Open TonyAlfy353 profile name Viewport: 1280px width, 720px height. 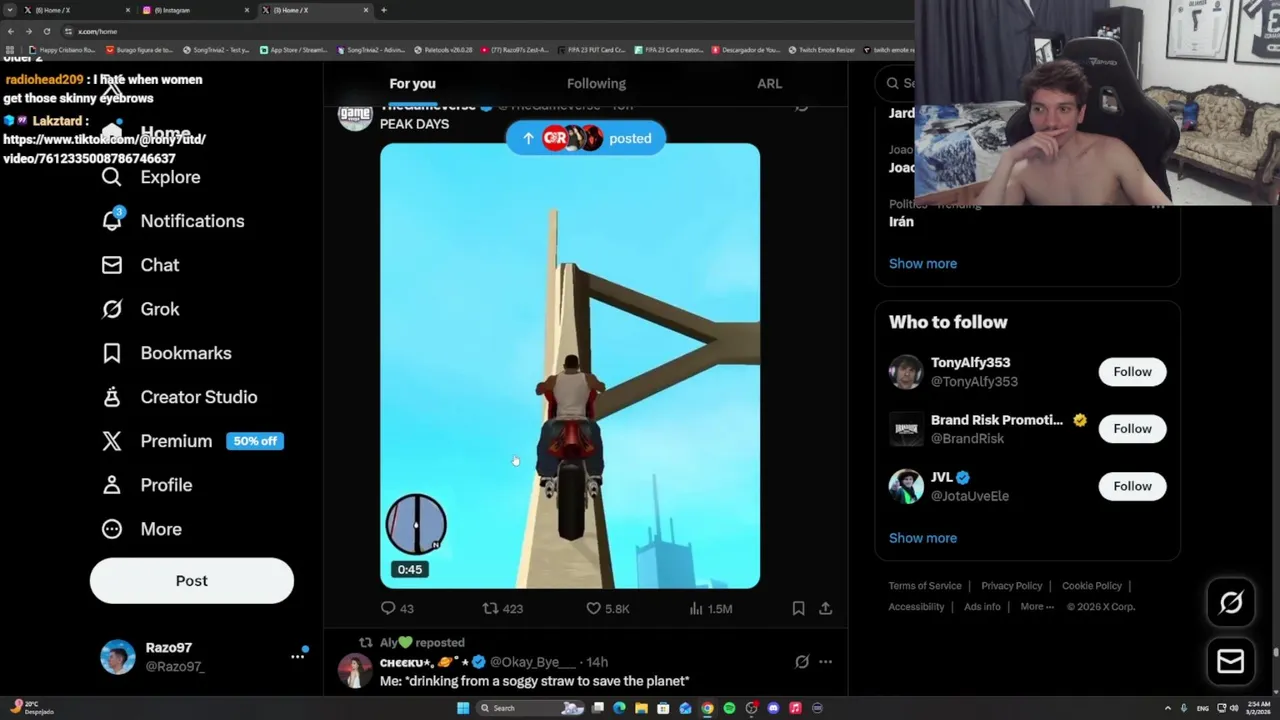pos(970,363)
